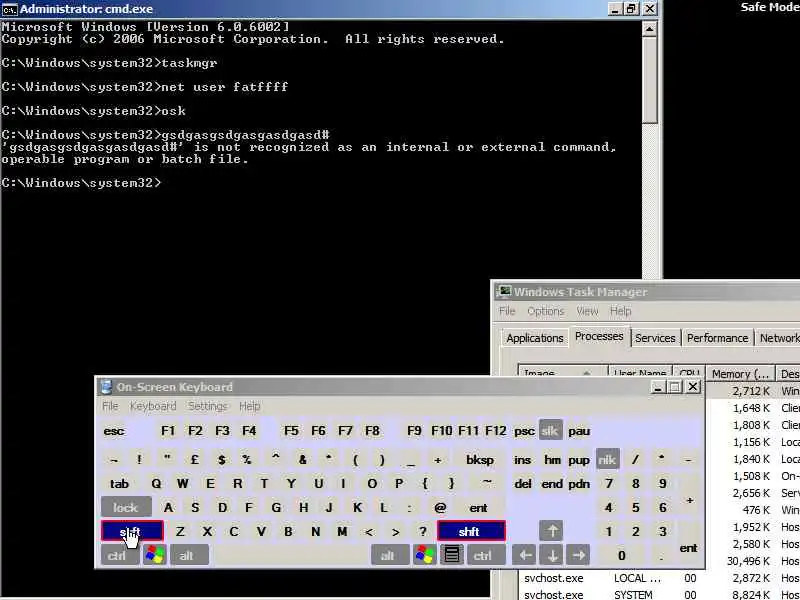Toggle the caps lock key on On-Screen Keyboard
Viewport: 800px width, 600px height.
[x=126, y=507]
